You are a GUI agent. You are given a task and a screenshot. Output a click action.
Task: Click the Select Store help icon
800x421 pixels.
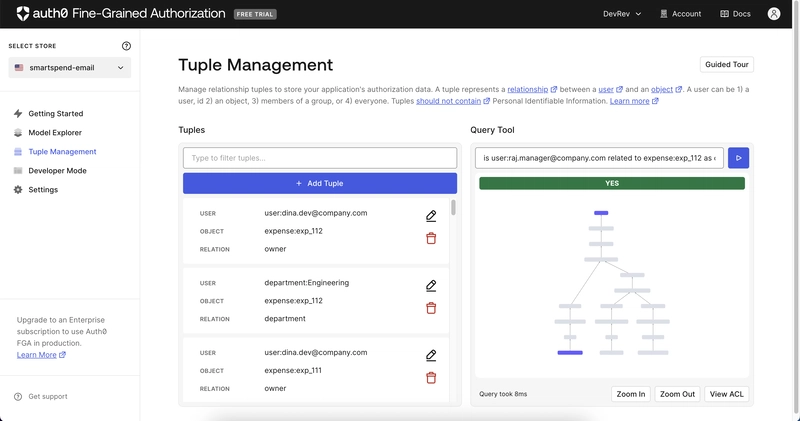click(x=126, y=46)
